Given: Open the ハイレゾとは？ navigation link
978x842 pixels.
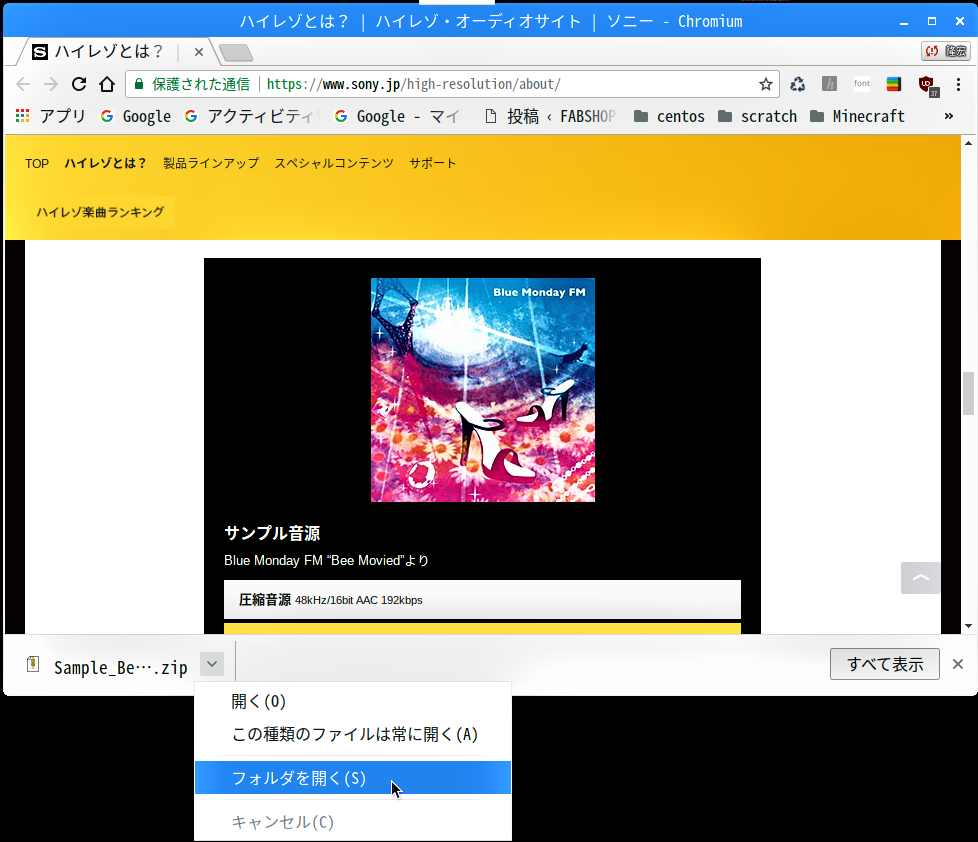Looking at the screenshot, I should point(105,163).
